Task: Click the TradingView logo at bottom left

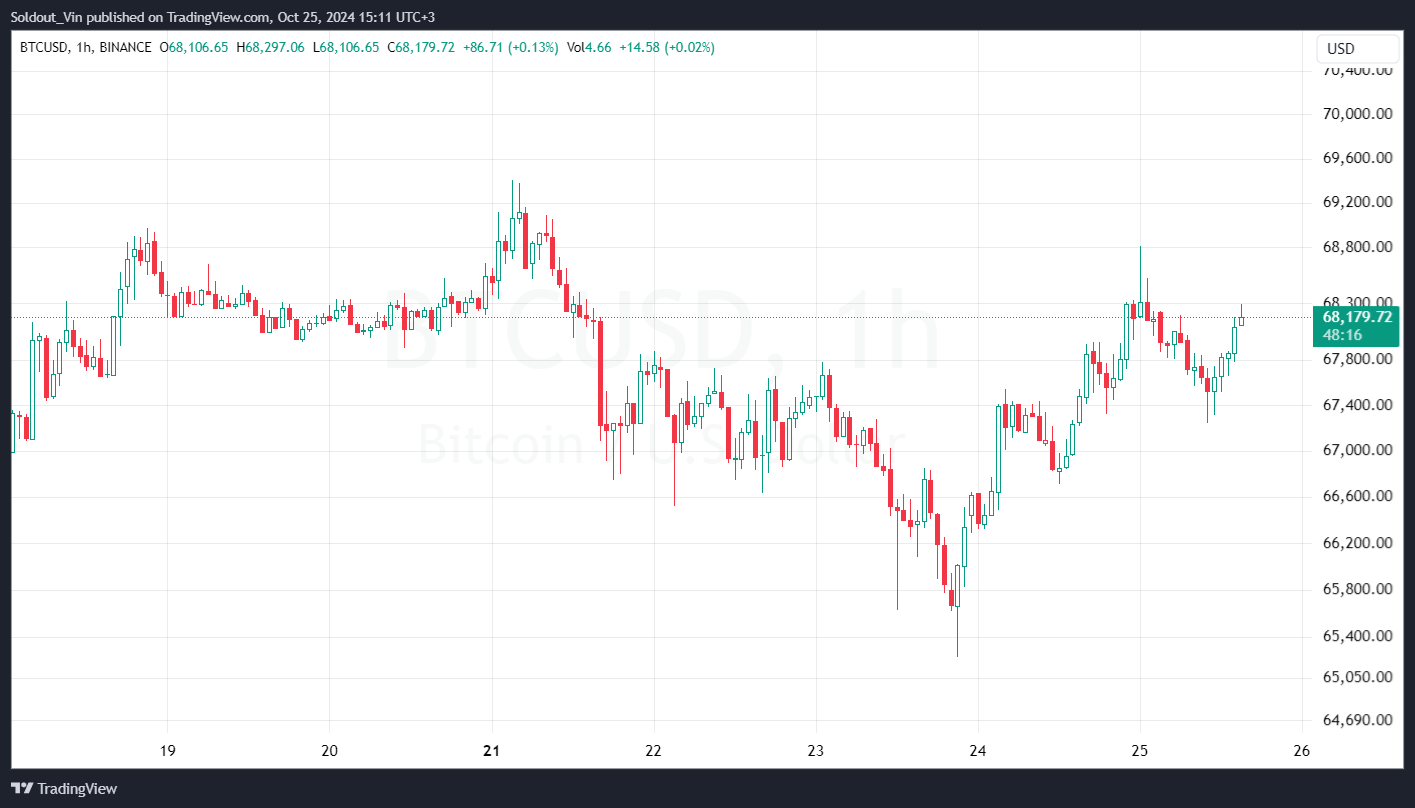Action: (64, 789)
